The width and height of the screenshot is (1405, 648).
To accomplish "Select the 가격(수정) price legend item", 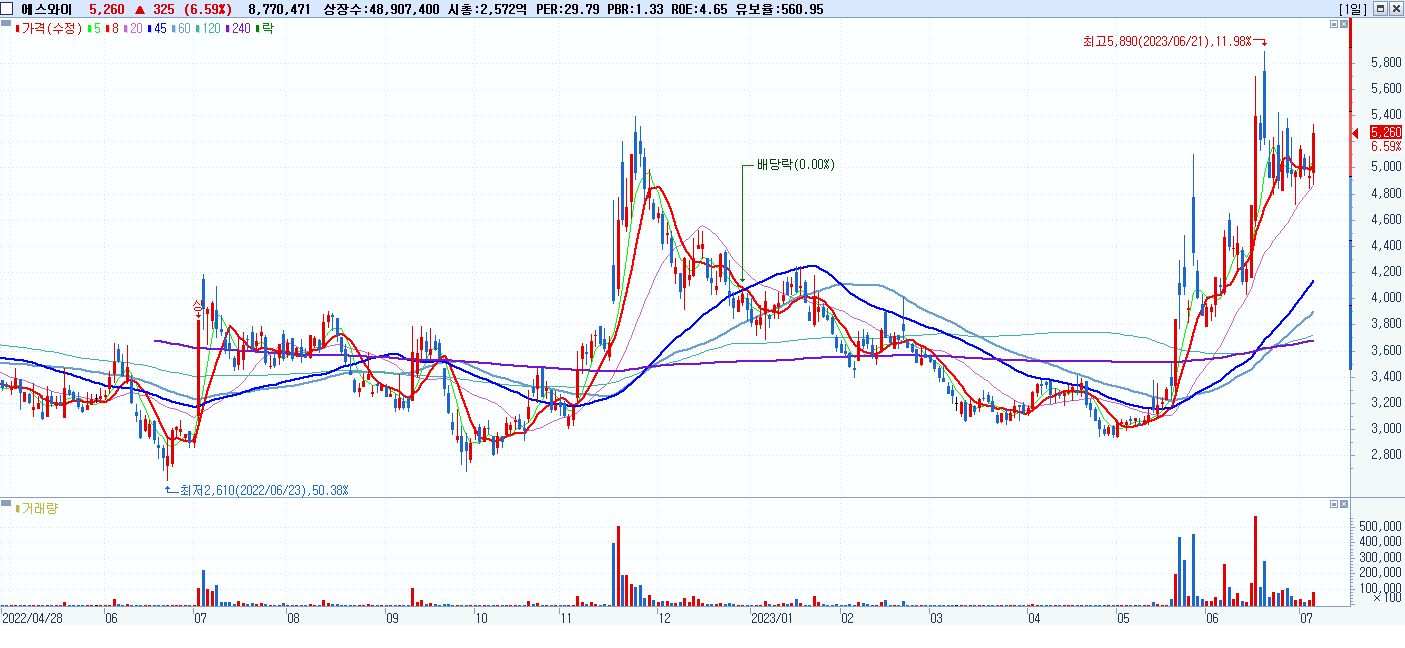I will pos(49,29).
